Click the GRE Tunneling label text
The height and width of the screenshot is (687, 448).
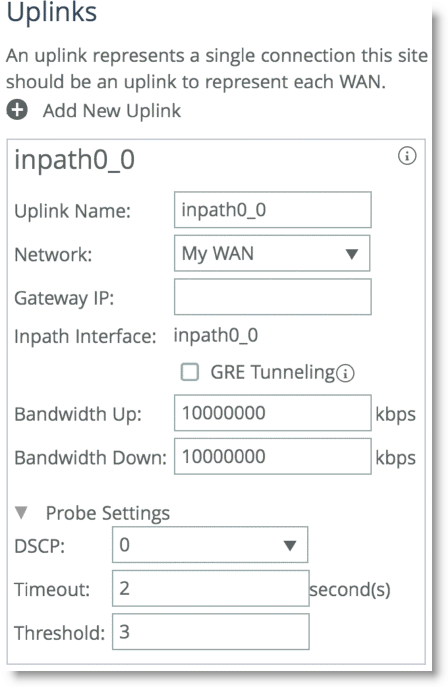[x=273, y=372]
